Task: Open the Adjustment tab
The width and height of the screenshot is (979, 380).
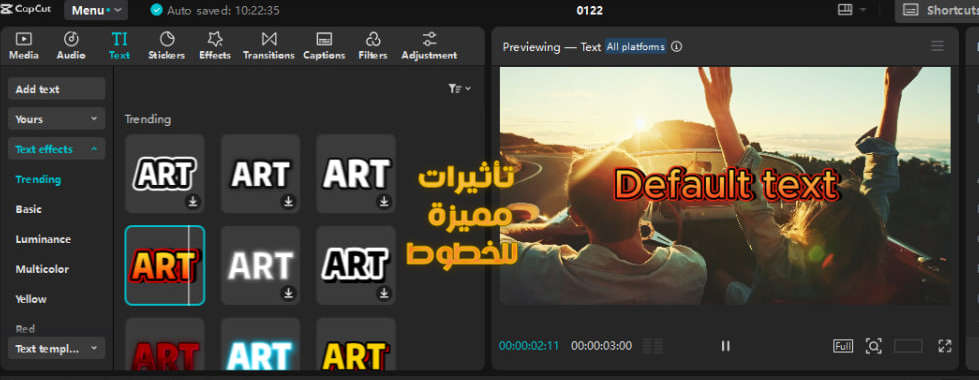Action: pyautogui.click(x=429, y=46)
